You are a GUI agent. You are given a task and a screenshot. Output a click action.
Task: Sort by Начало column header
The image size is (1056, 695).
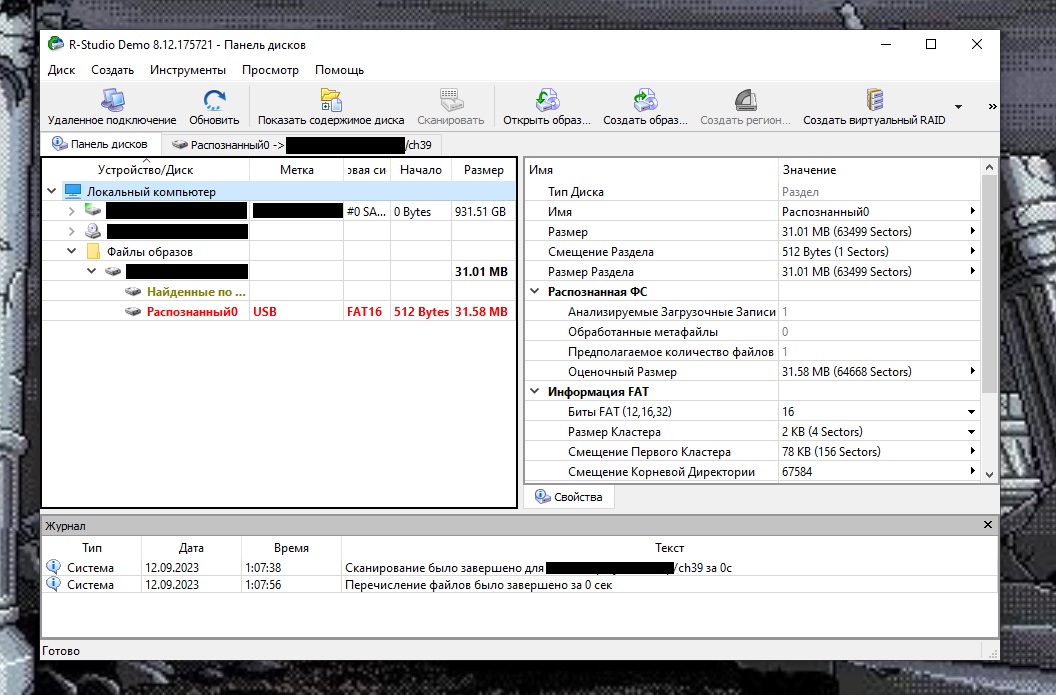(x=420, y=170)
